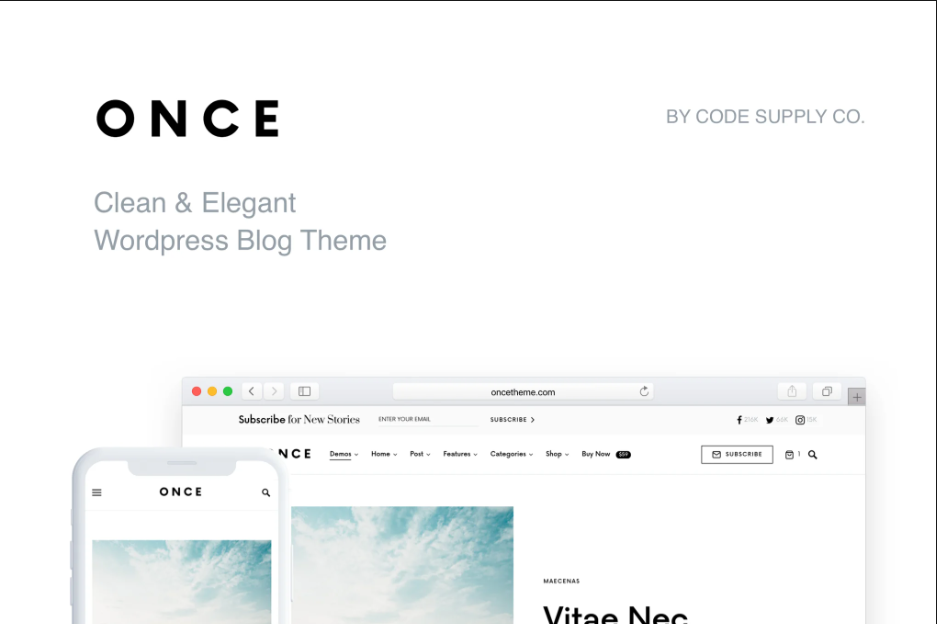Open the browser share icon

click(x=792, y=391)
